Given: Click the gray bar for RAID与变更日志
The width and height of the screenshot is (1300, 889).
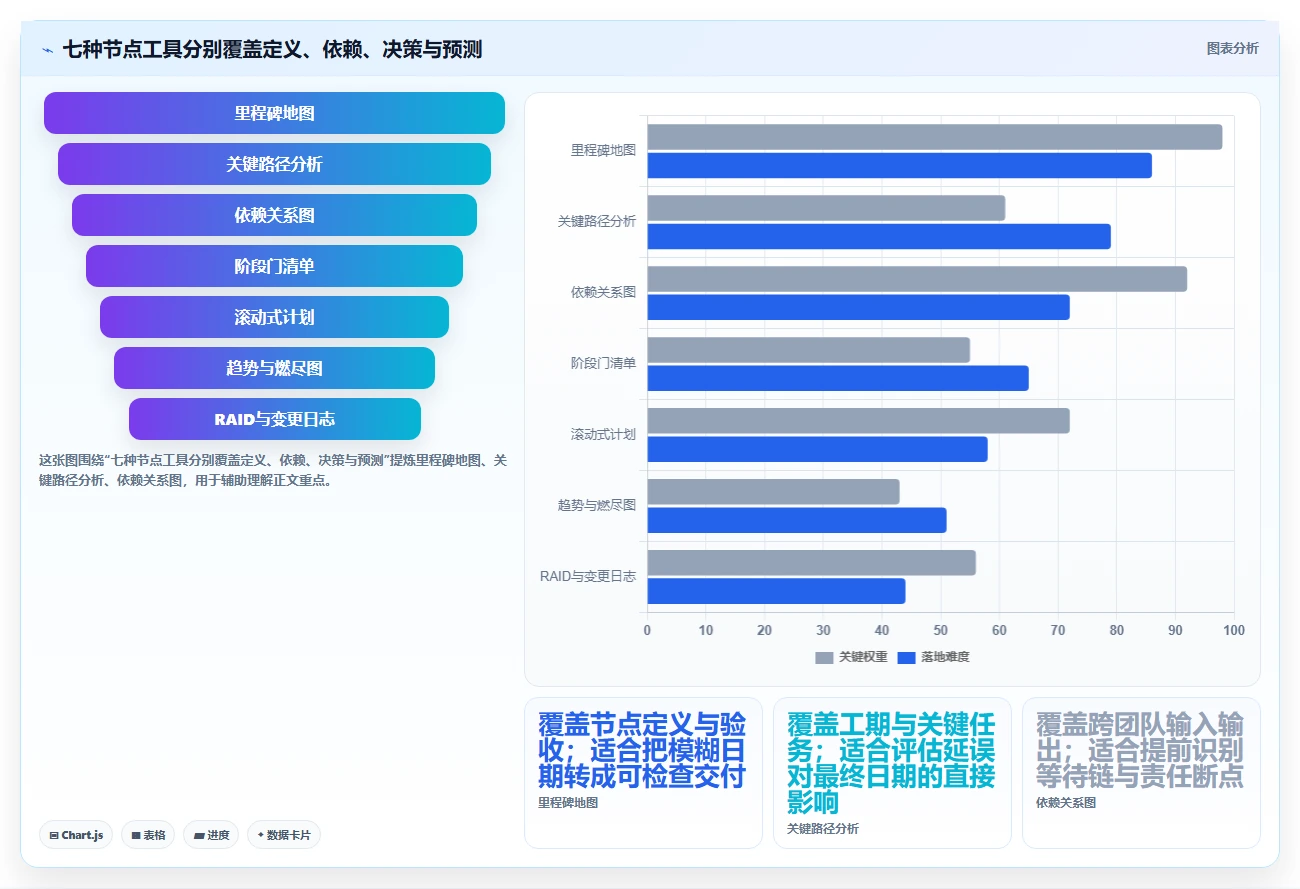Looking at the screenshot, I should pyautogui.click(x=811, y=563).
